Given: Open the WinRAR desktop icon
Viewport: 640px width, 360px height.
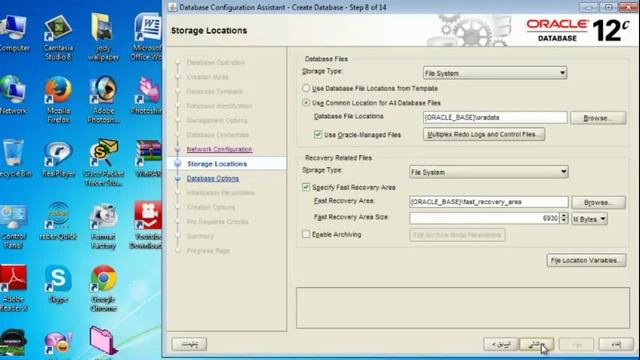Looking at the screenshot, I should (148, 158).
